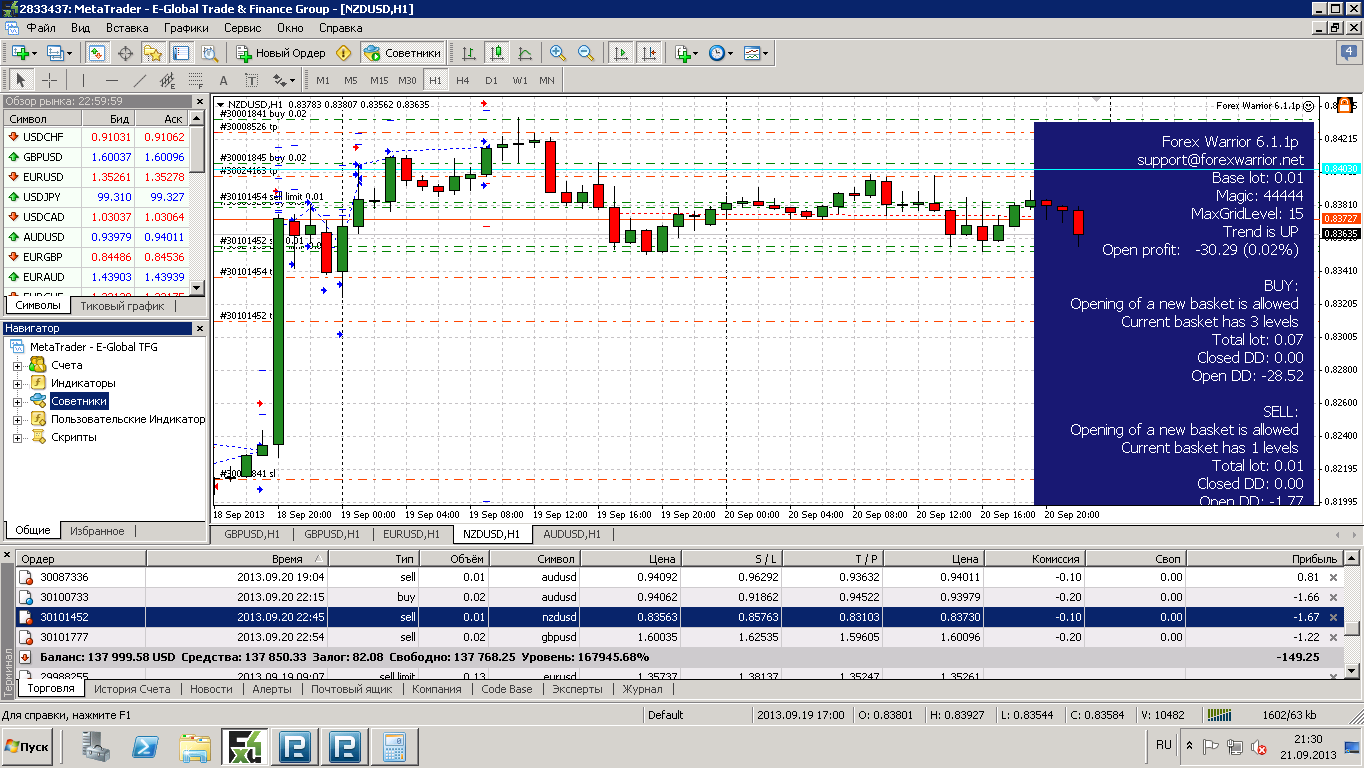1364x768 pixels.
Task: Open the mailbox notification icon showing 4
Action: coord(1349,53)
